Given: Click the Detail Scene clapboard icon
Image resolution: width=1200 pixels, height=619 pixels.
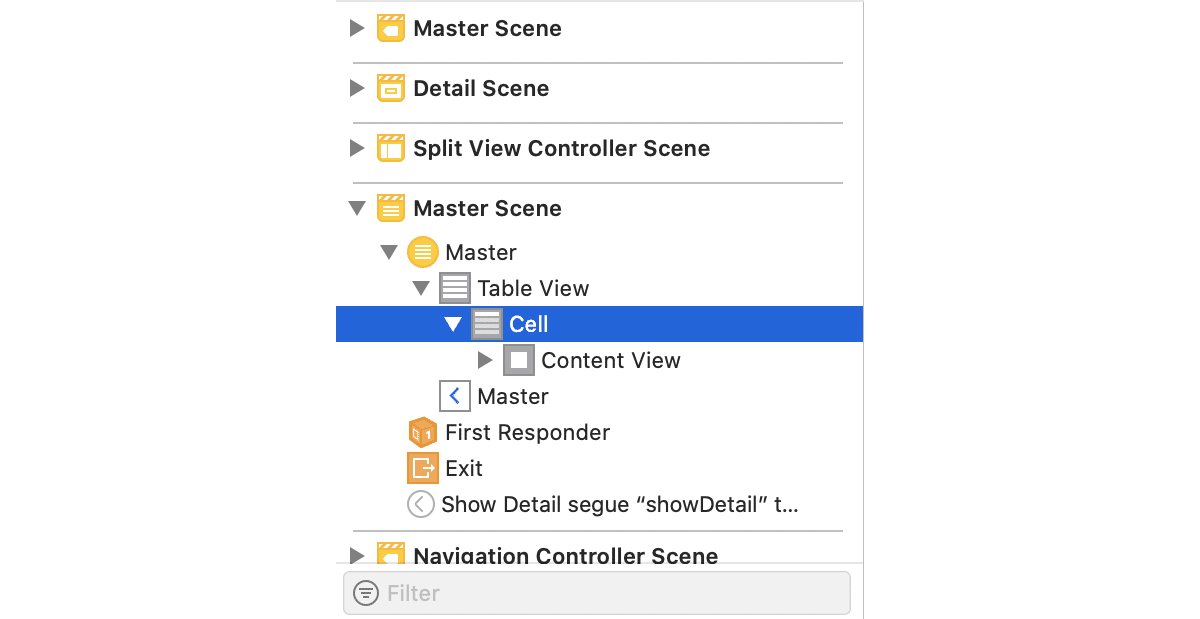Looking at the screenshot, I should (390, 88).
